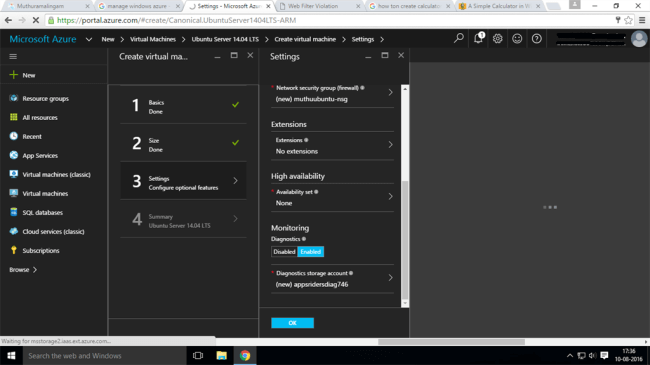Open Recent clock icon
This screenshot has height=365, width=650.
(x=14, y=136)
